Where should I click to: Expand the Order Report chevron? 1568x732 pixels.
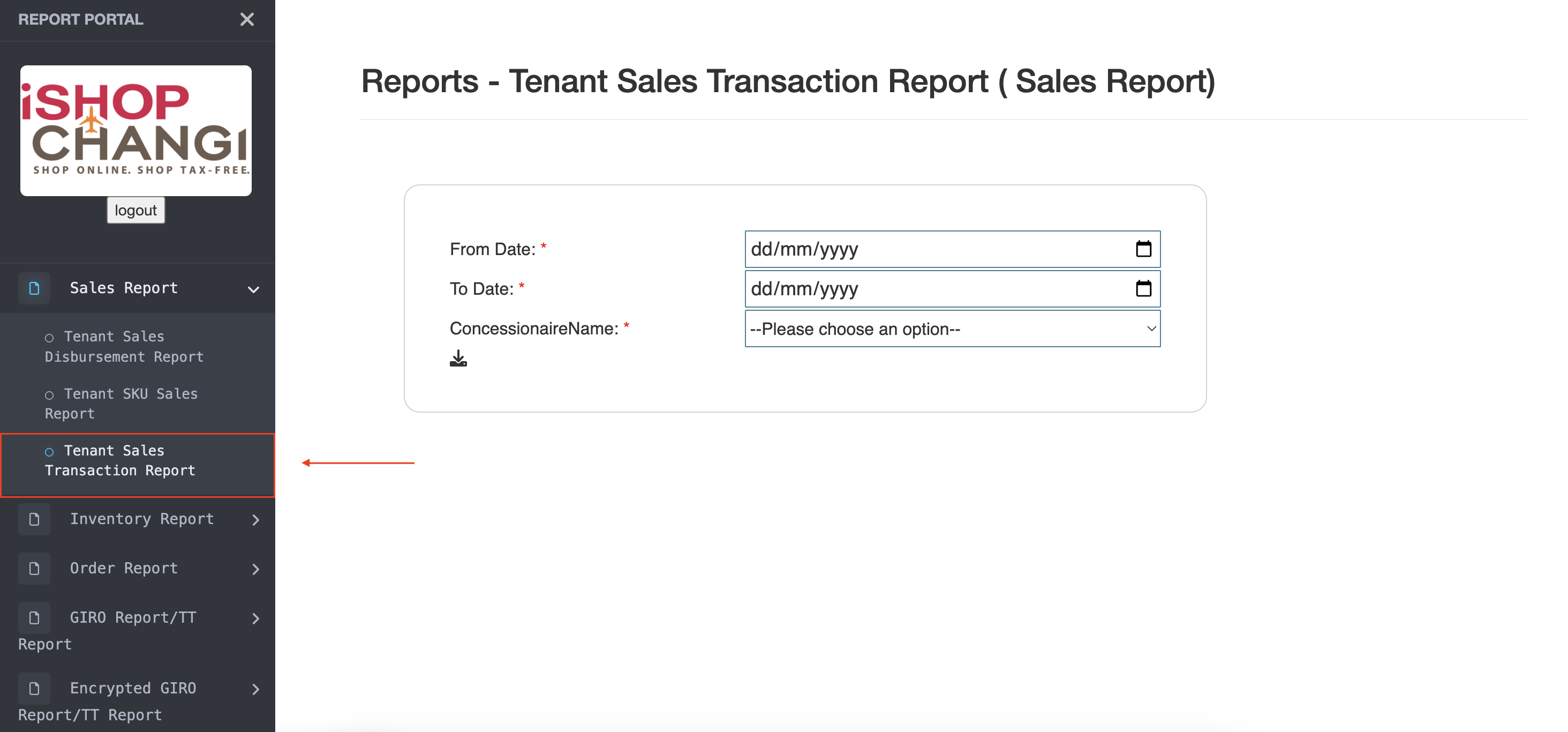(x=255, y=569)
